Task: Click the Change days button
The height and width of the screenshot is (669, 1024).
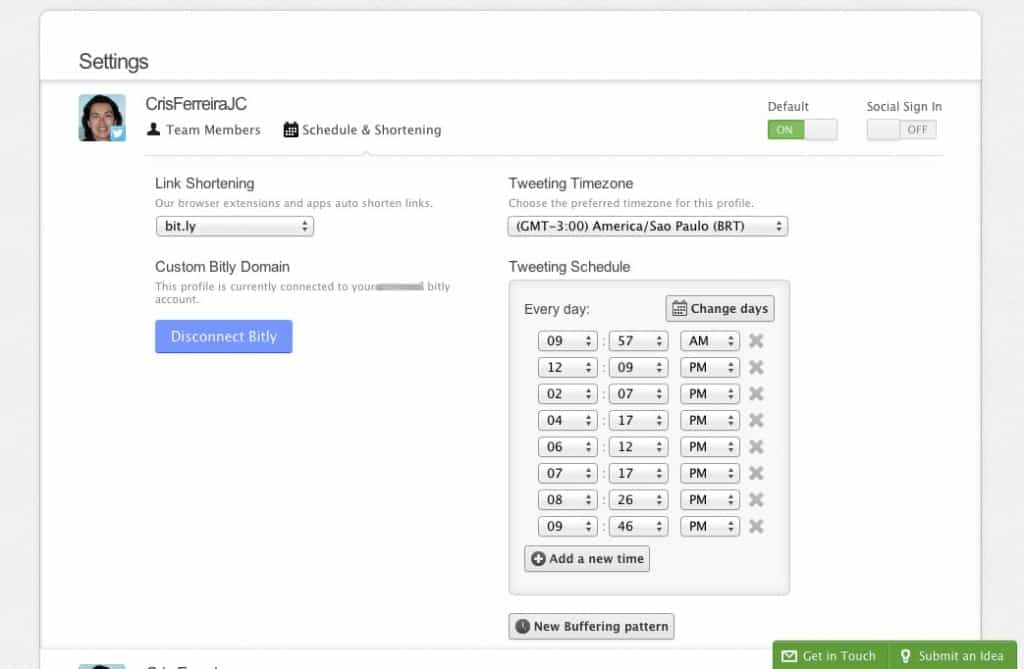Action: pos(720,308)
